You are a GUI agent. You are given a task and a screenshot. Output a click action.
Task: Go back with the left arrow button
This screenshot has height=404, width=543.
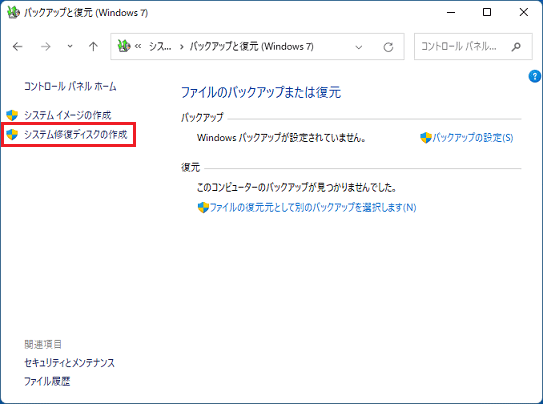[17, 46]
